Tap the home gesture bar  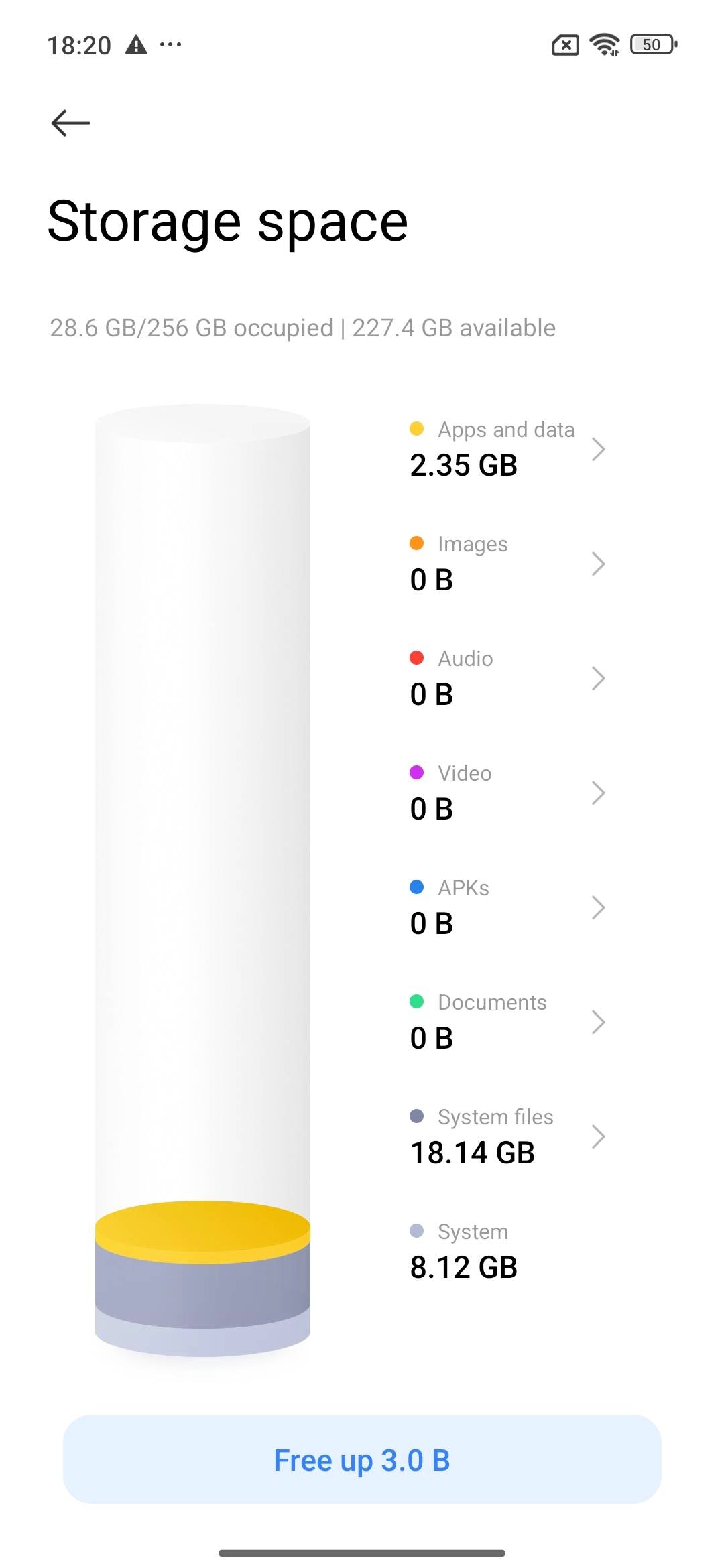[x=362, y=1553]
